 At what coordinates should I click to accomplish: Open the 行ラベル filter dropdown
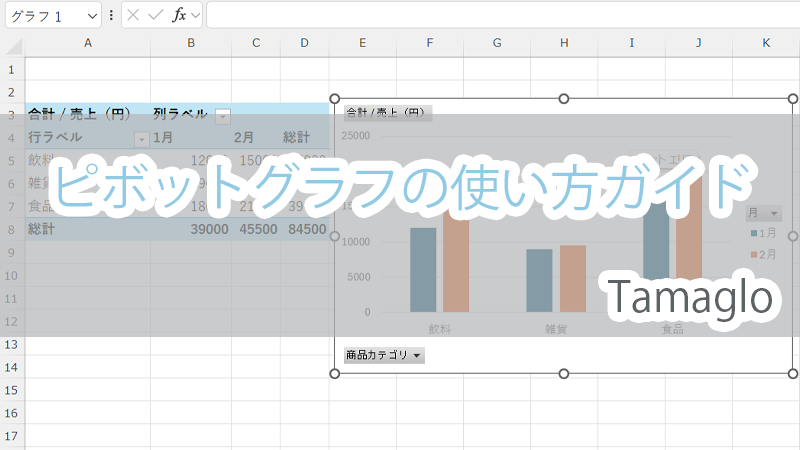pos(140,138)
